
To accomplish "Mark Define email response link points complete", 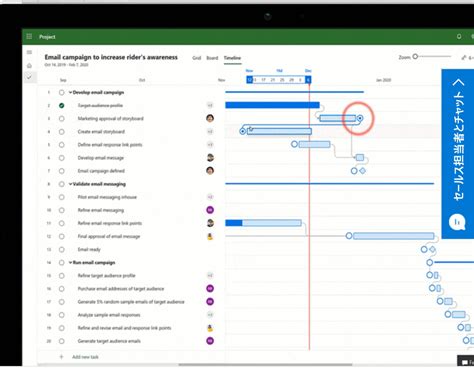I will point(61,145).
